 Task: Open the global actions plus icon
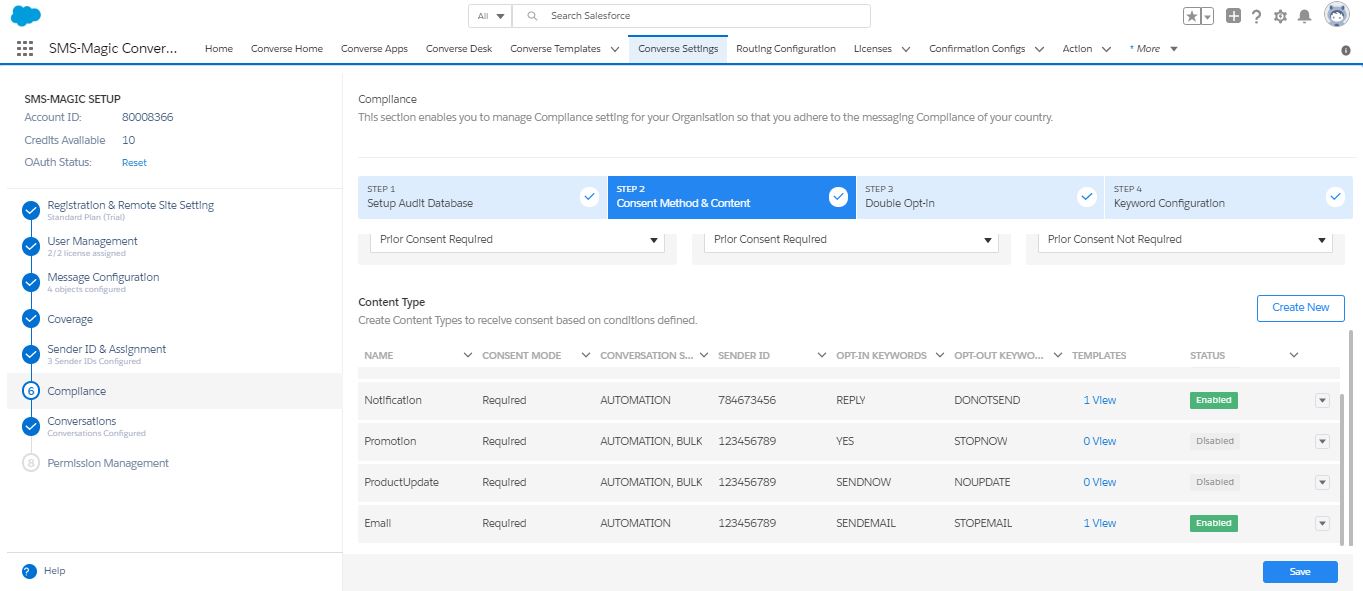pos(1234,16)
